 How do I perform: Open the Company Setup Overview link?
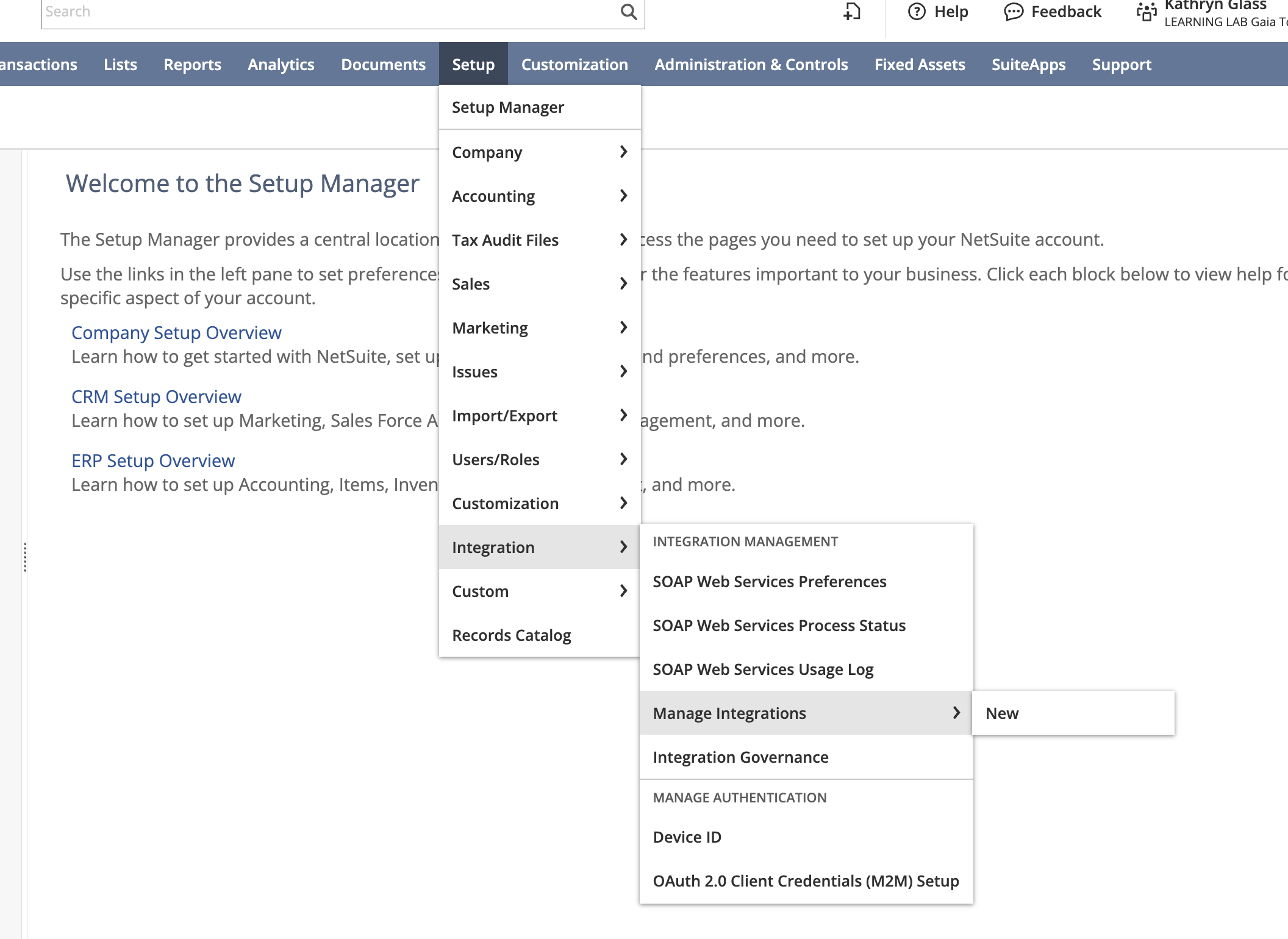176,332
